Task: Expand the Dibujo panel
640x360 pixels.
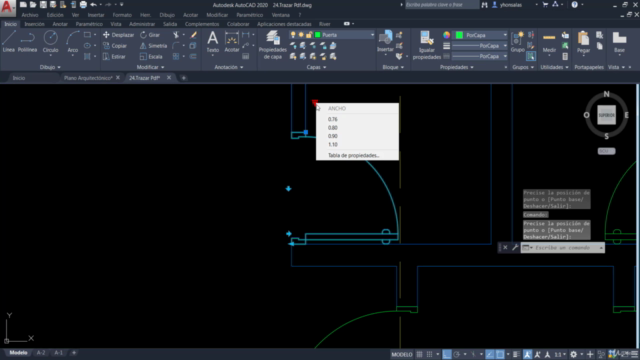Action: click(x=50, y=67)
